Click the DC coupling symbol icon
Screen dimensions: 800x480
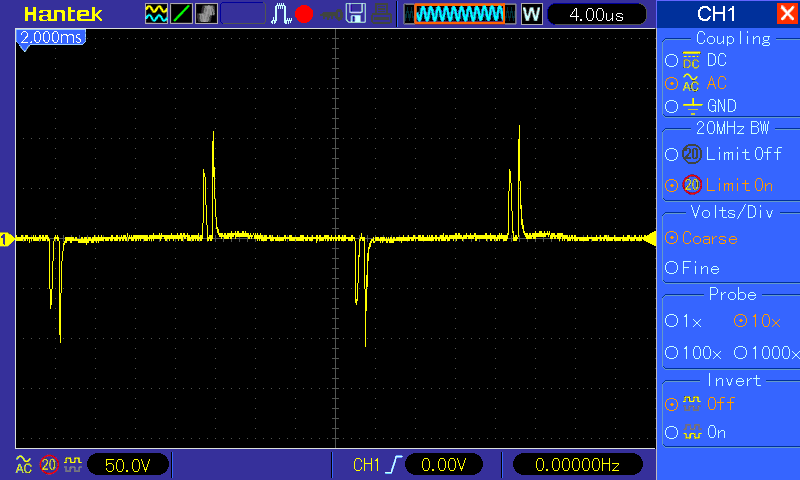point(691,60)
